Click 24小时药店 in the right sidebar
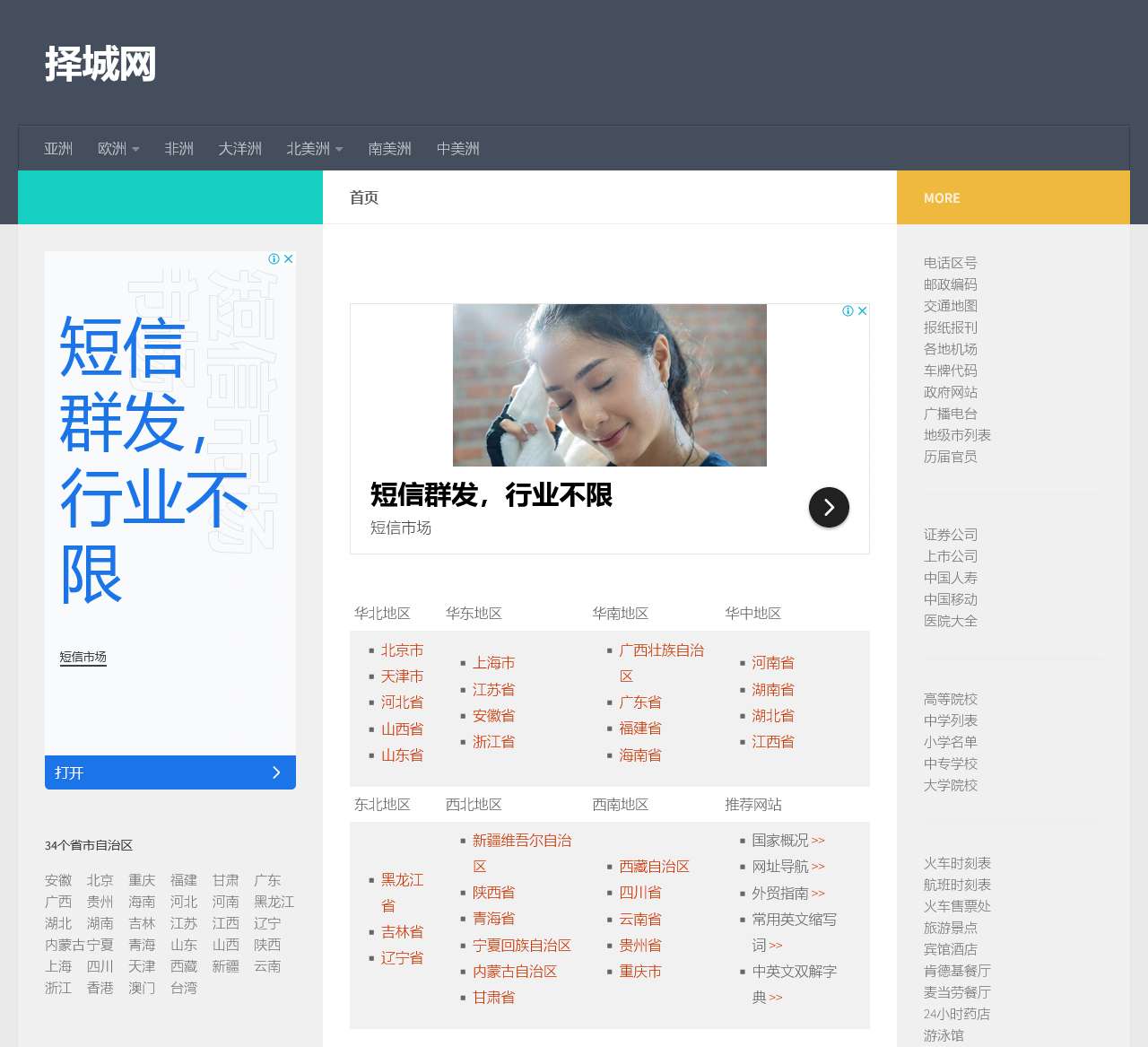 pyautogui.click(x=957, y=1014)
